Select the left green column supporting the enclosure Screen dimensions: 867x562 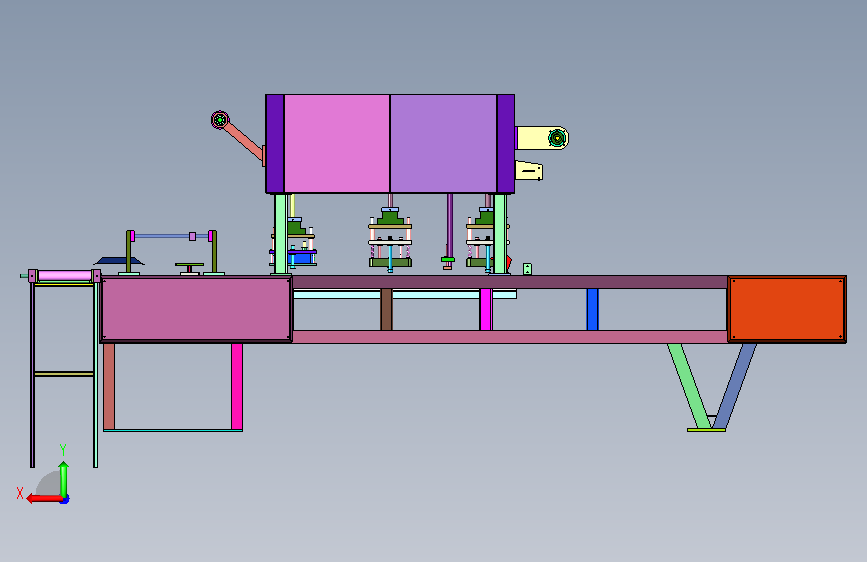point(281,233)
